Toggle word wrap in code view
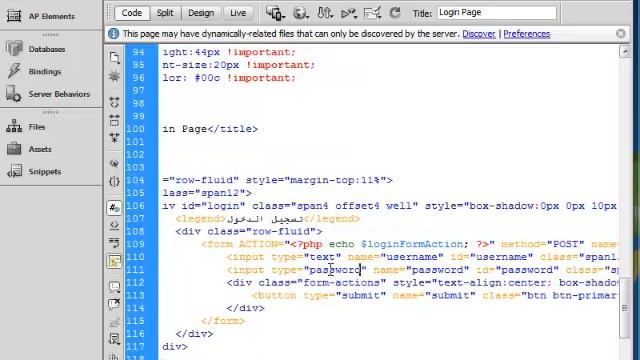The width and height of the screenshot is (640, 360). 114,243
